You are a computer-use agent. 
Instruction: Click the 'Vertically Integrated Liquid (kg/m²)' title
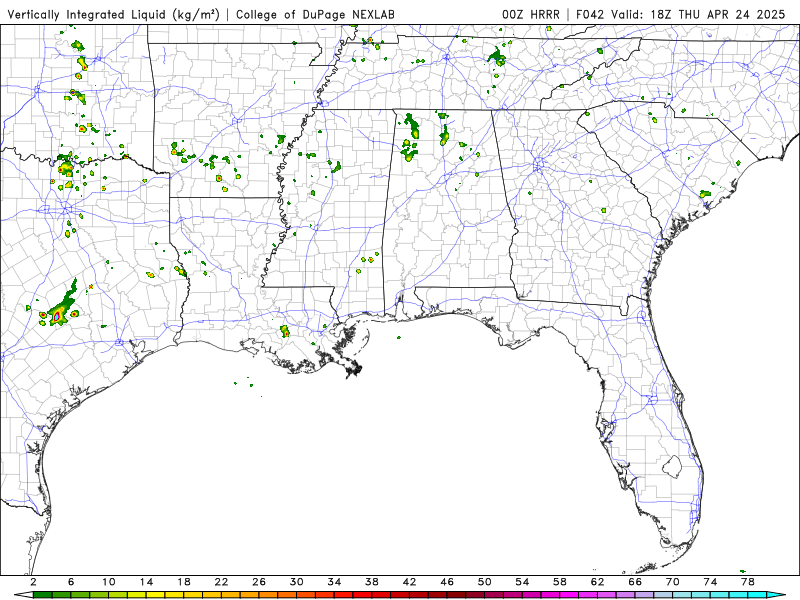(x=113, y=15)
